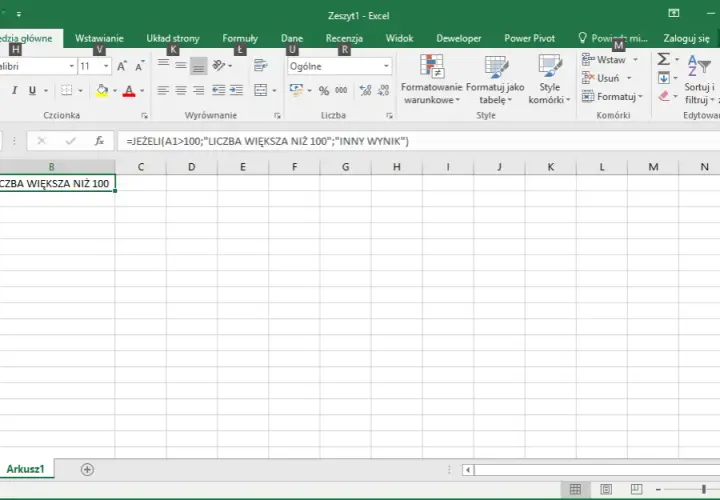Click the Italic formatting icon

(15, 90)
